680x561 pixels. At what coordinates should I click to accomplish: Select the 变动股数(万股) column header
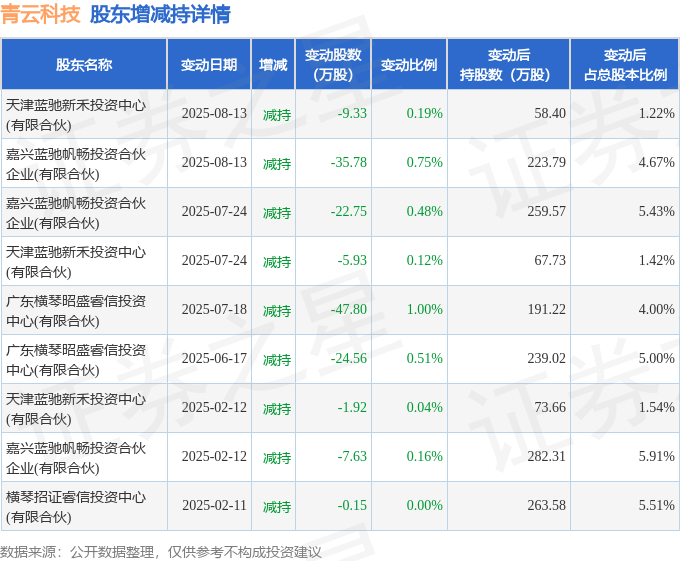pyautogui.click(x=333, y=65)
